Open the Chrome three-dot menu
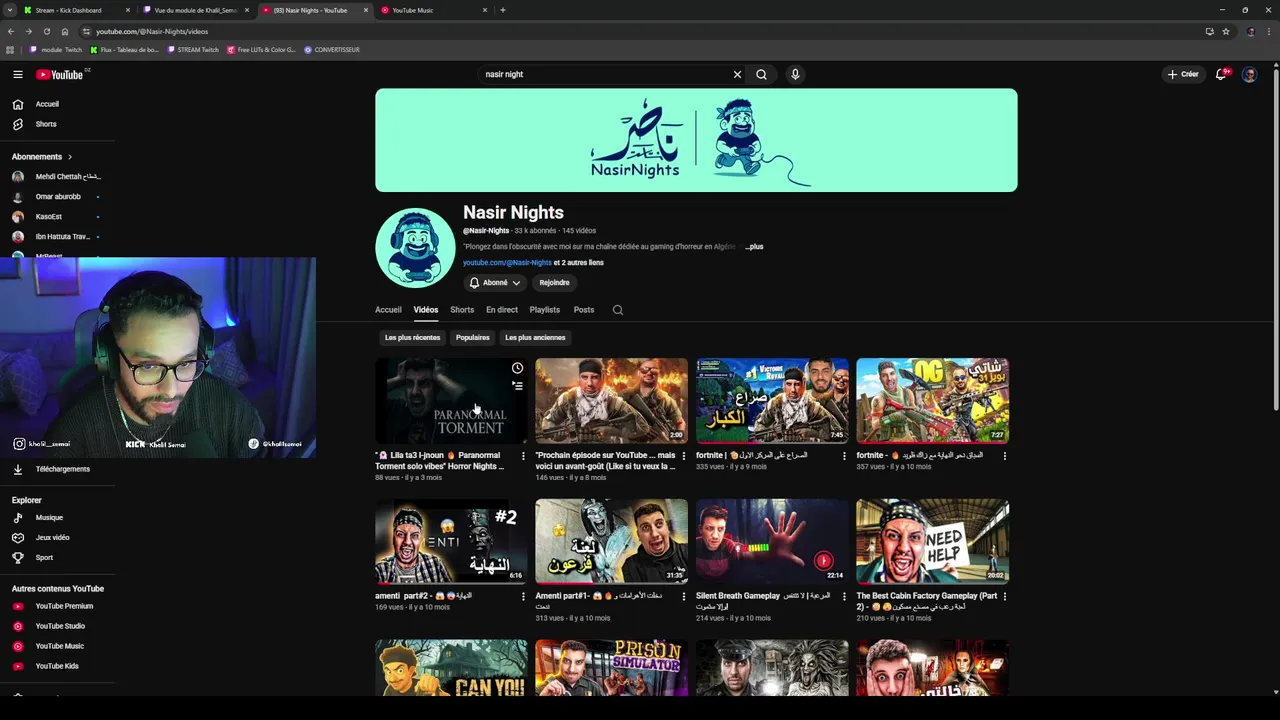The image size is (1280, 720). pos(1267,31)
